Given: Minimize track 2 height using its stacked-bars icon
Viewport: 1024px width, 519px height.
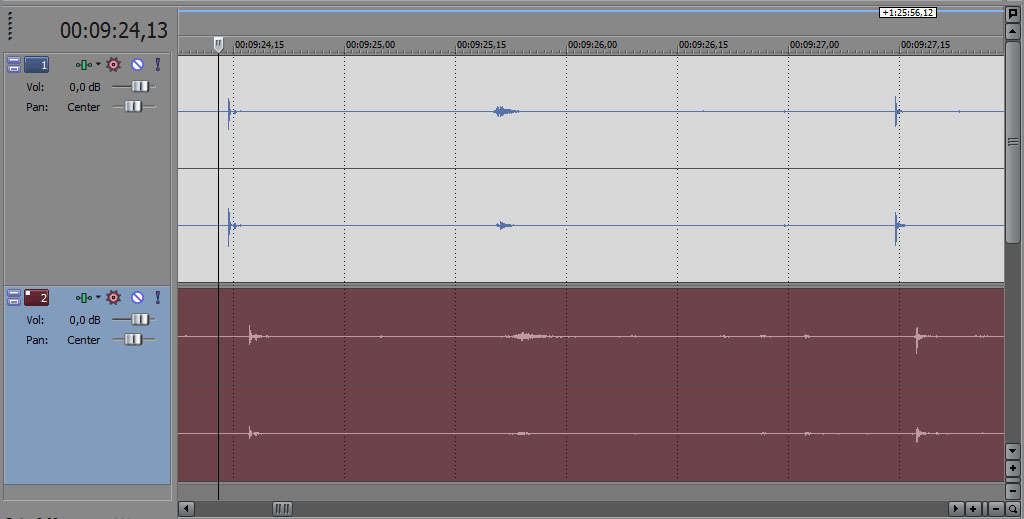Looking at the screenshot, I should click(x=14, y=298).
